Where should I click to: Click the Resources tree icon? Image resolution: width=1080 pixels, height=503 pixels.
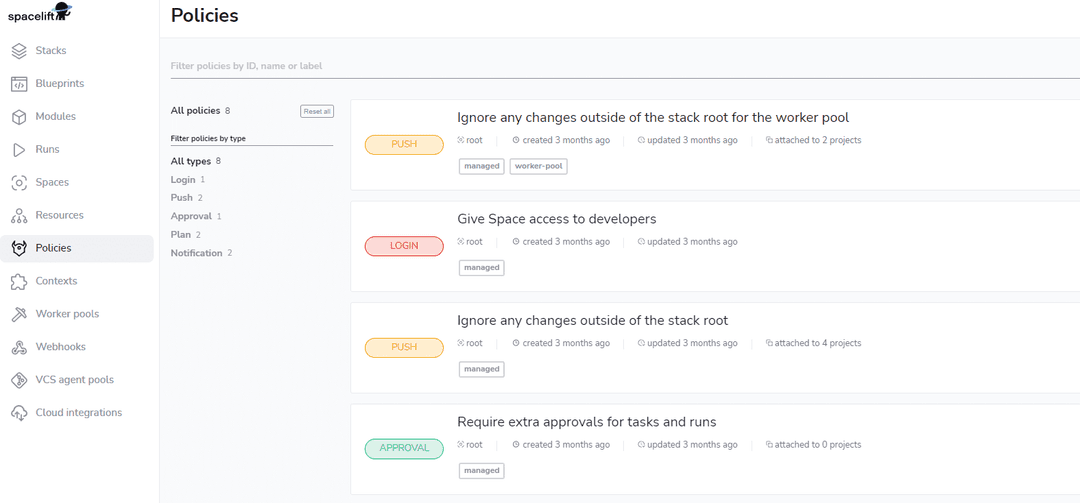tap(19, 216)
